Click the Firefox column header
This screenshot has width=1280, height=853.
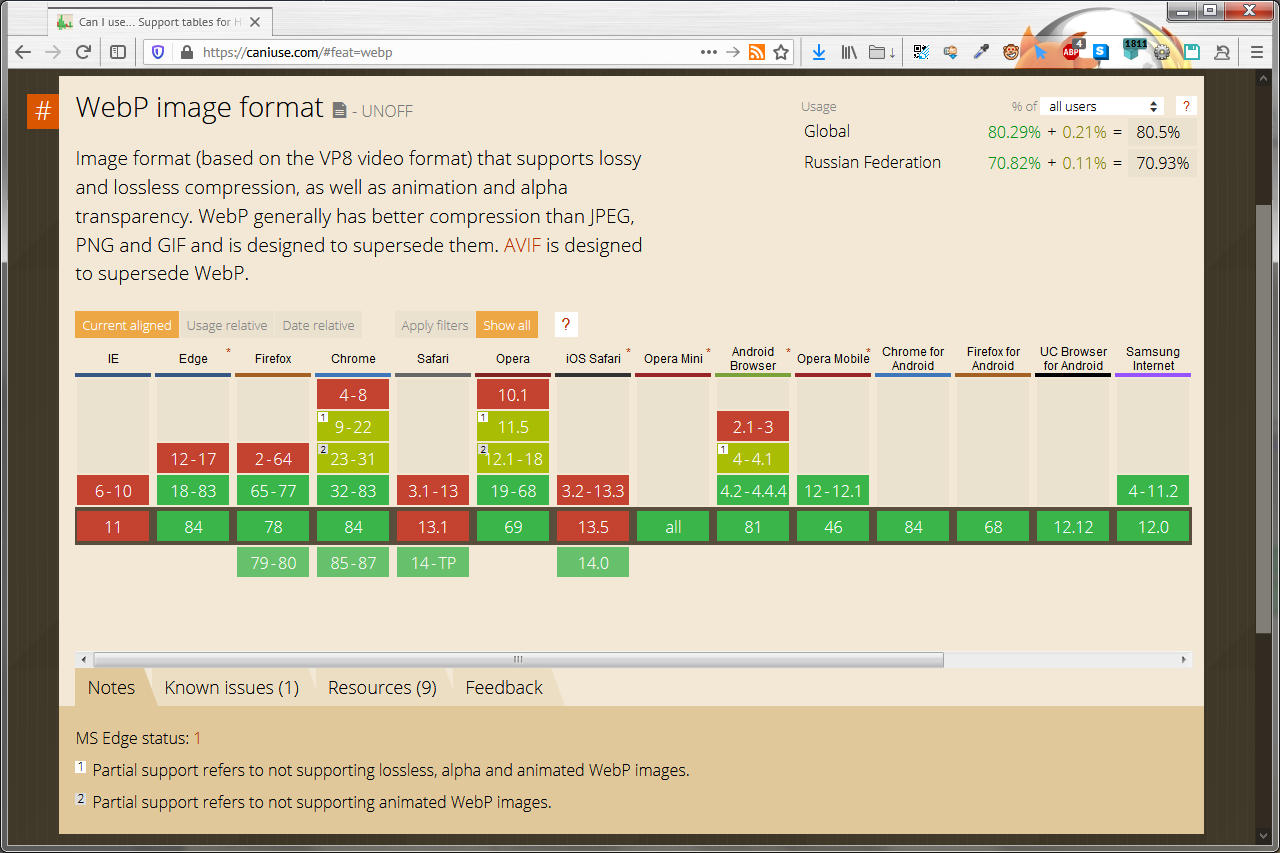(x=273, y=359)
